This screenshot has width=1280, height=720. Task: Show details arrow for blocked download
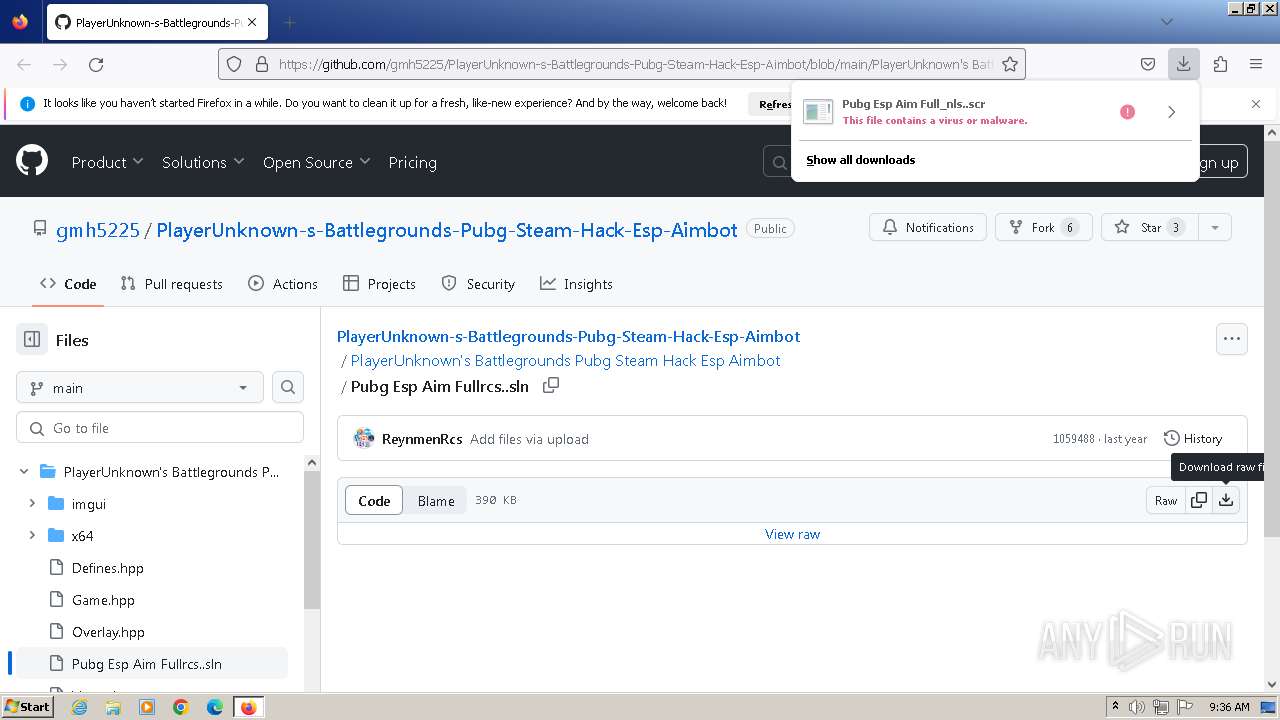click(1172, 112)
